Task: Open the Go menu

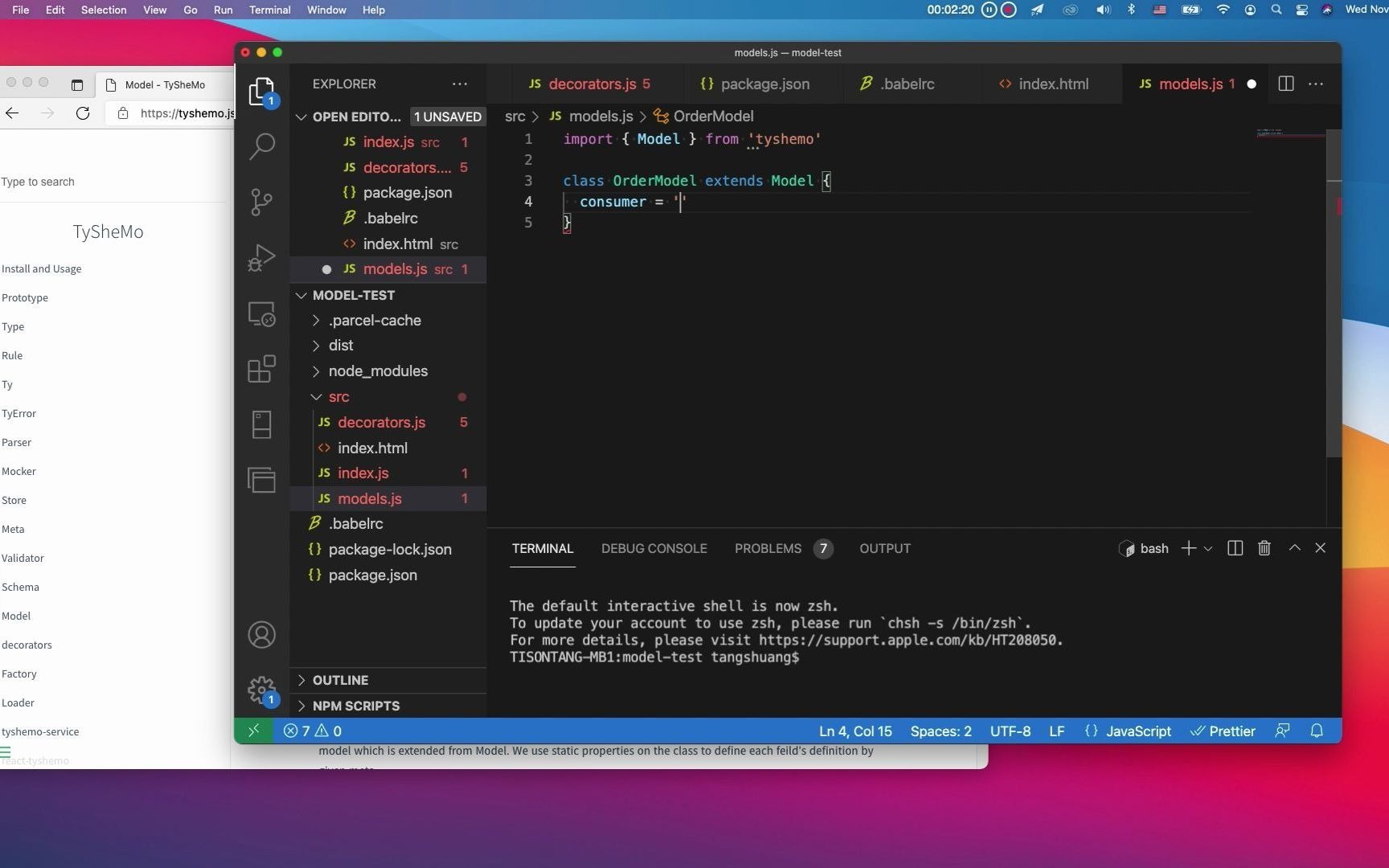Action: 191,10
